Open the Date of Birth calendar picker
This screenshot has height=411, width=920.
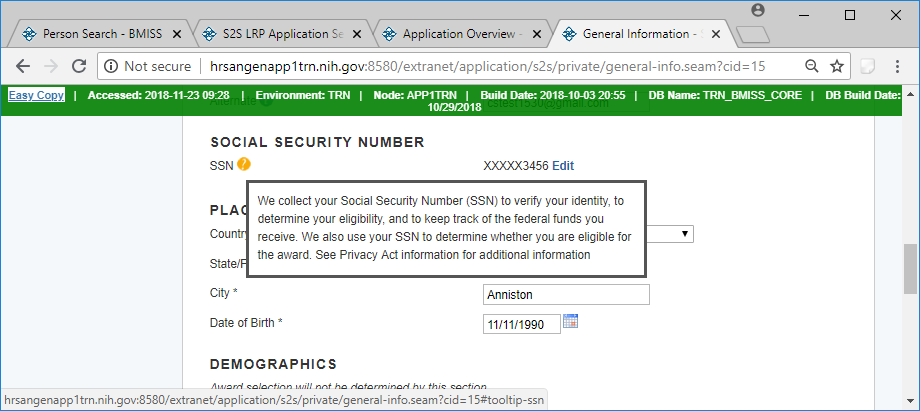[571, 322]
